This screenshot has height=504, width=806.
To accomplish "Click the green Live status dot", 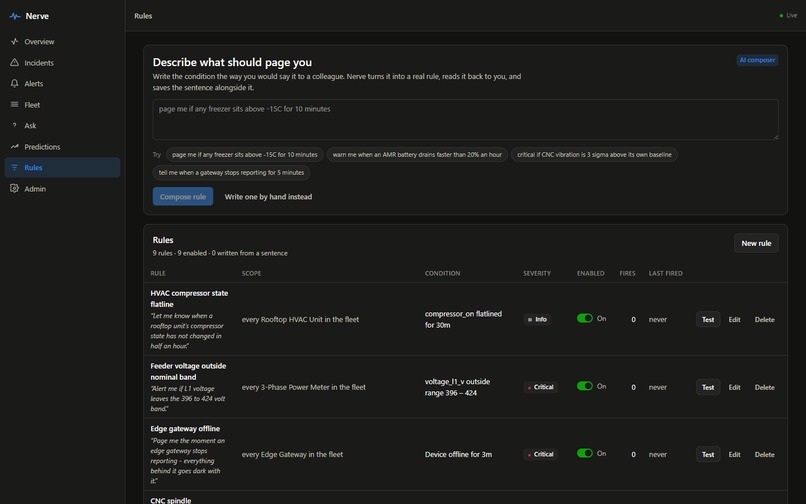I will point(781,16).
